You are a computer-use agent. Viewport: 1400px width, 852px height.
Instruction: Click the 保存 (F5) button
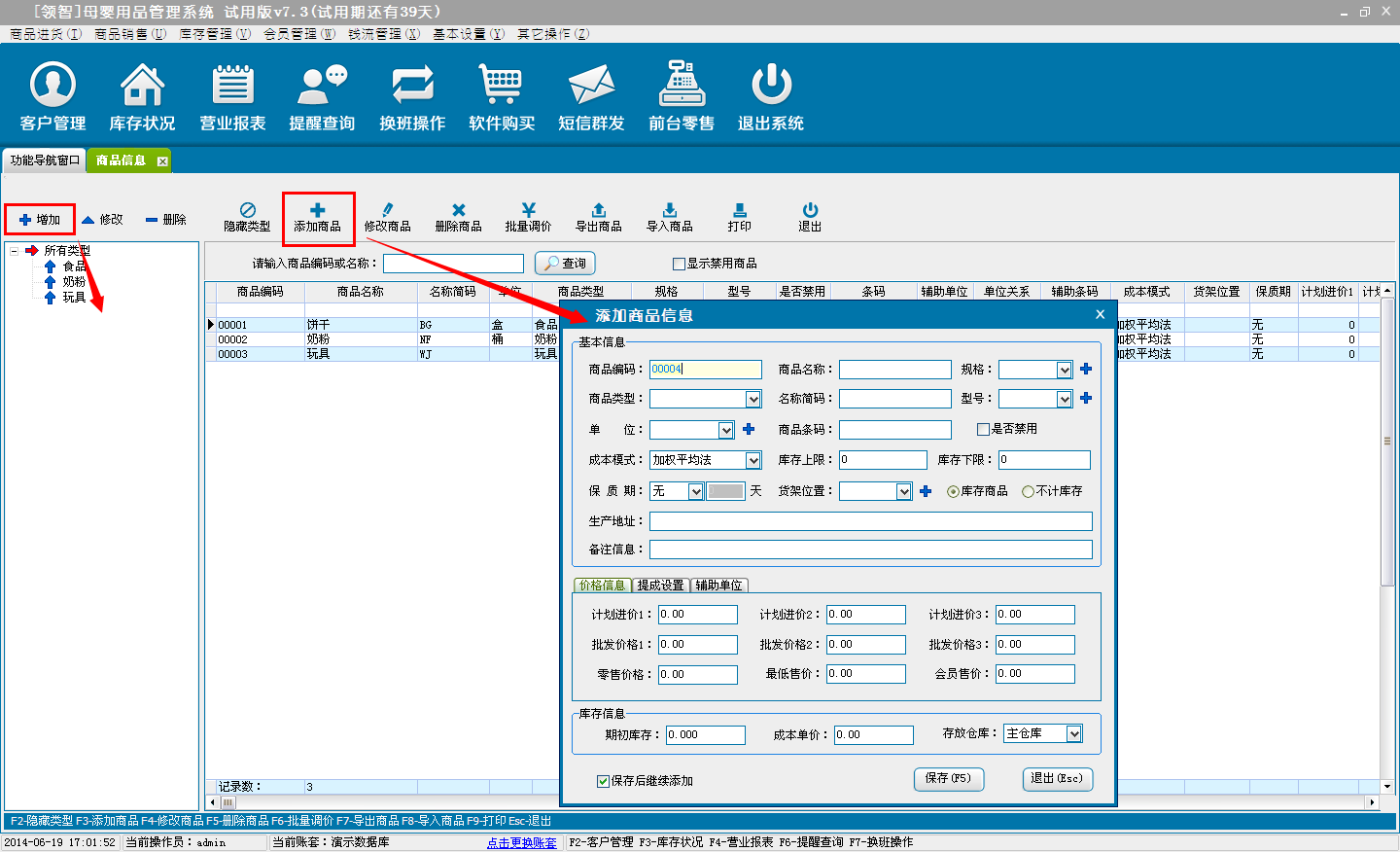(948, 779)
